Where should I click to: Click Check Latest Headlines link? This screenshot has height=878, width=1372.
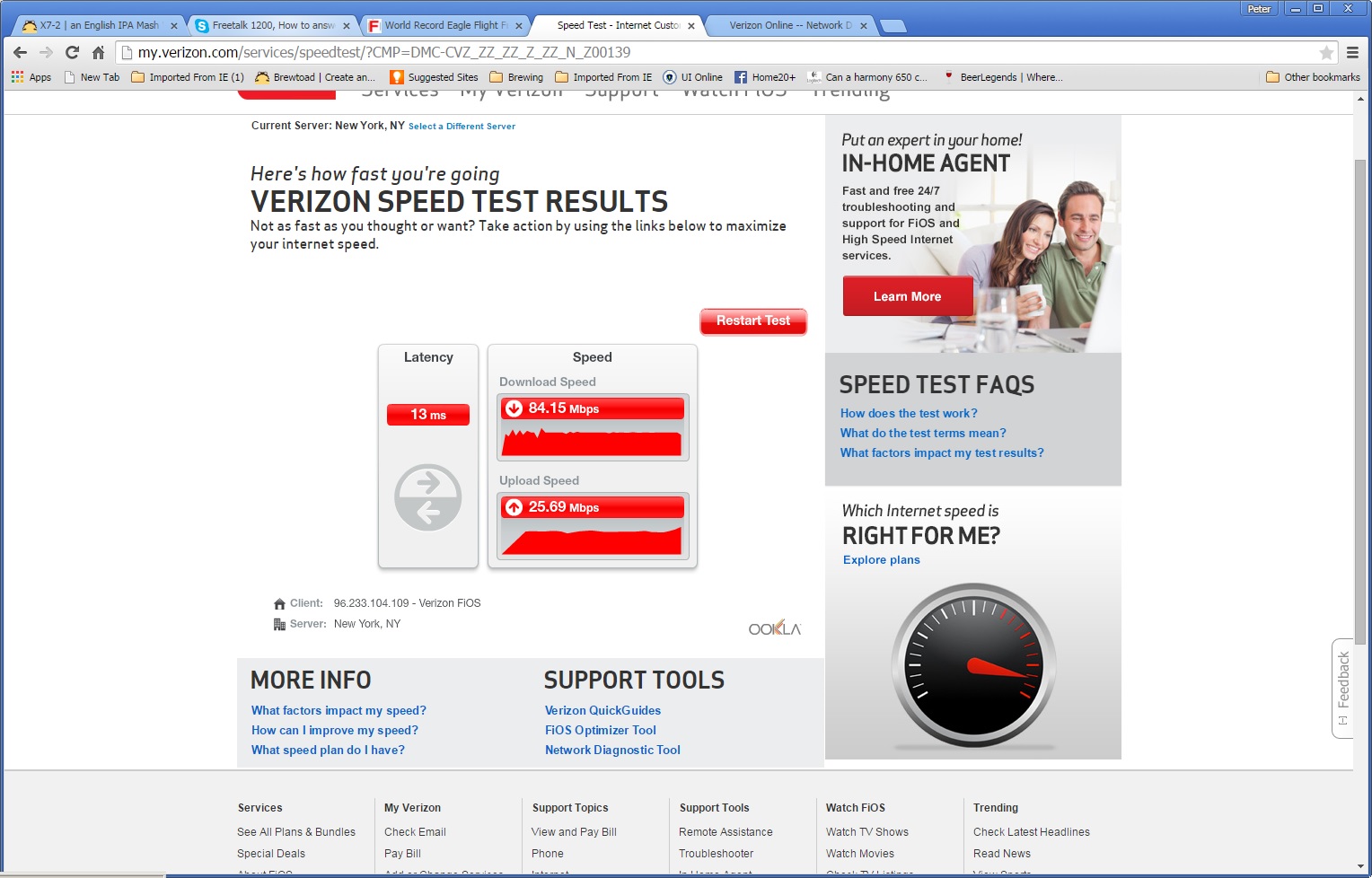(1032, 832)
